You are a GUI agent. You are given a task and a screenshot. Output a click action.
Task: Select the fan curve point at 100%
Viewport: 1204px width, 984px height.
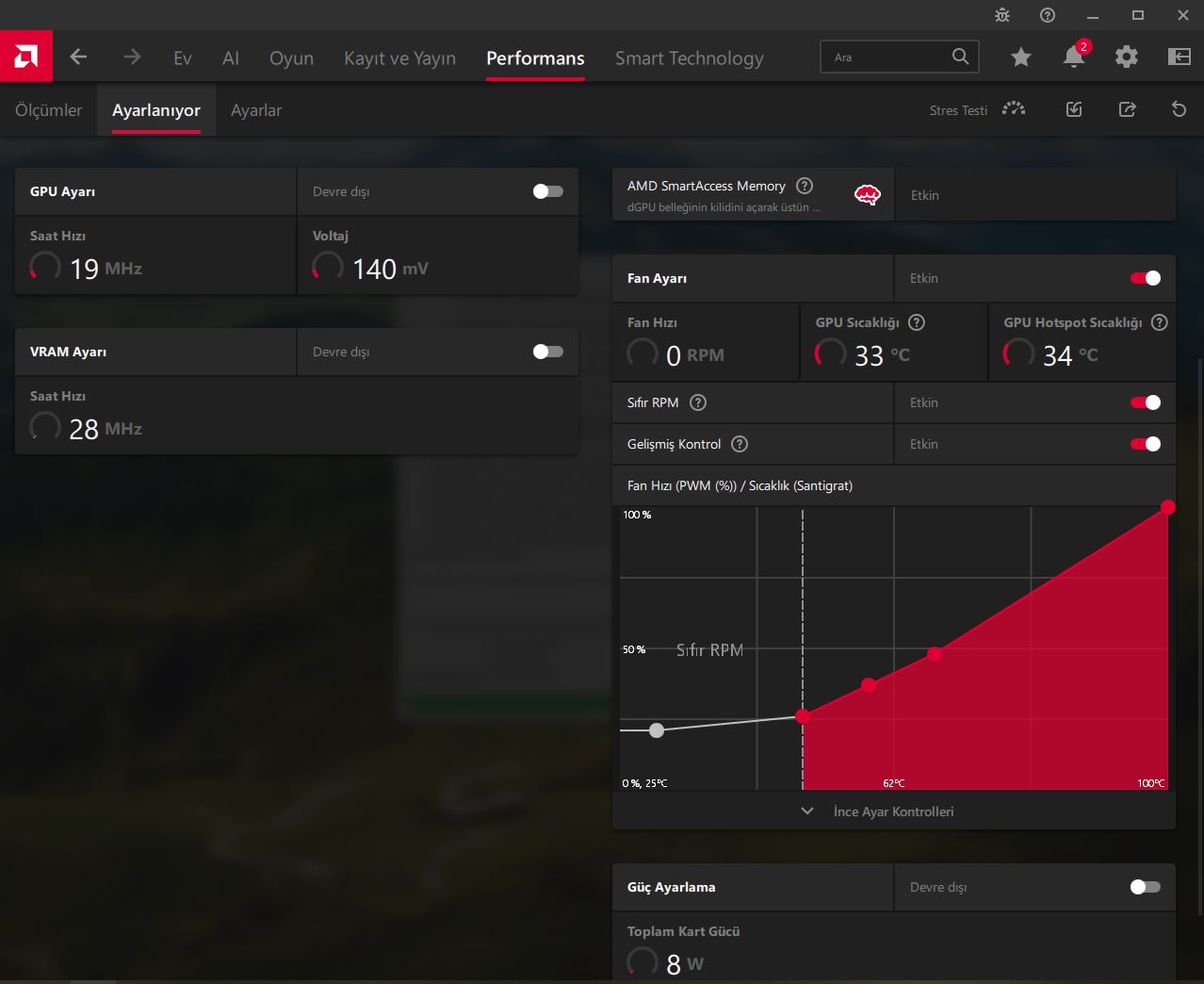coord(1168,507)
